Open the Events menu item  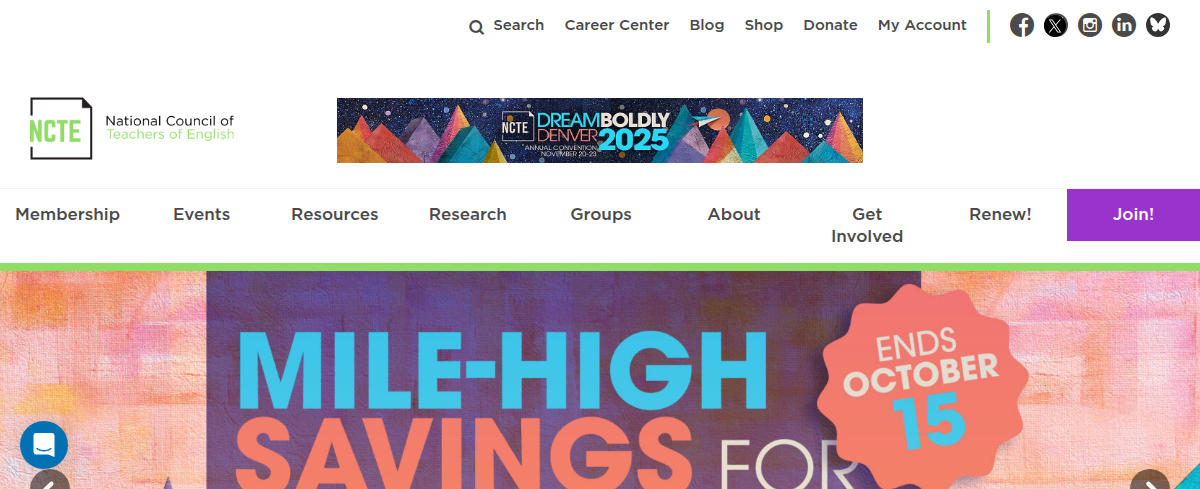click(x=201, y=214)
